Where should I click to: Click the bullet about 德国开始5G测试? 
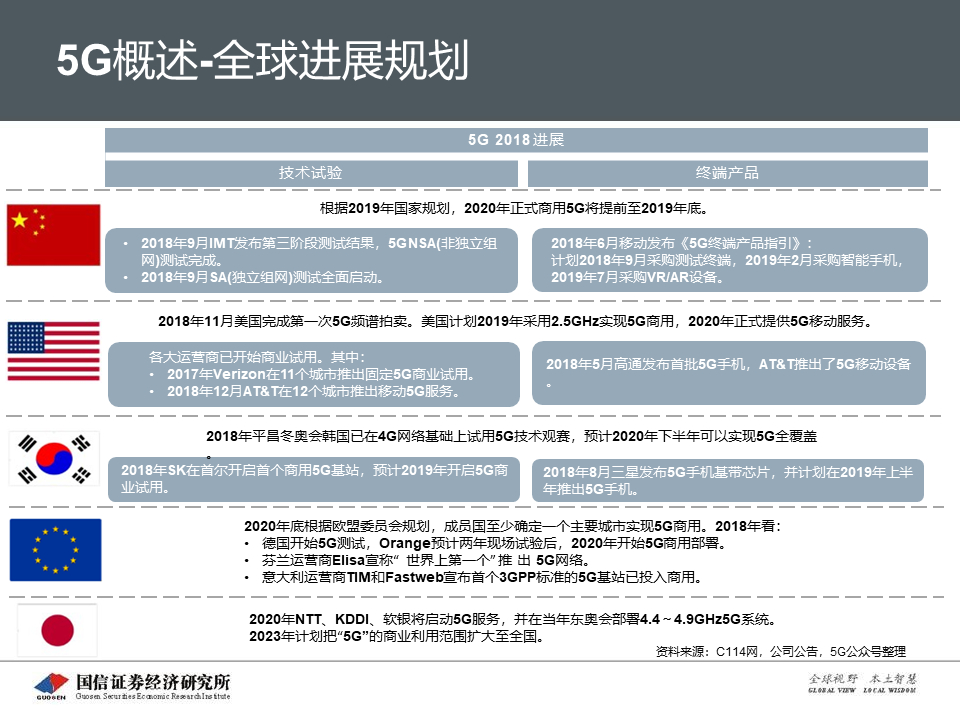(493, 543)
